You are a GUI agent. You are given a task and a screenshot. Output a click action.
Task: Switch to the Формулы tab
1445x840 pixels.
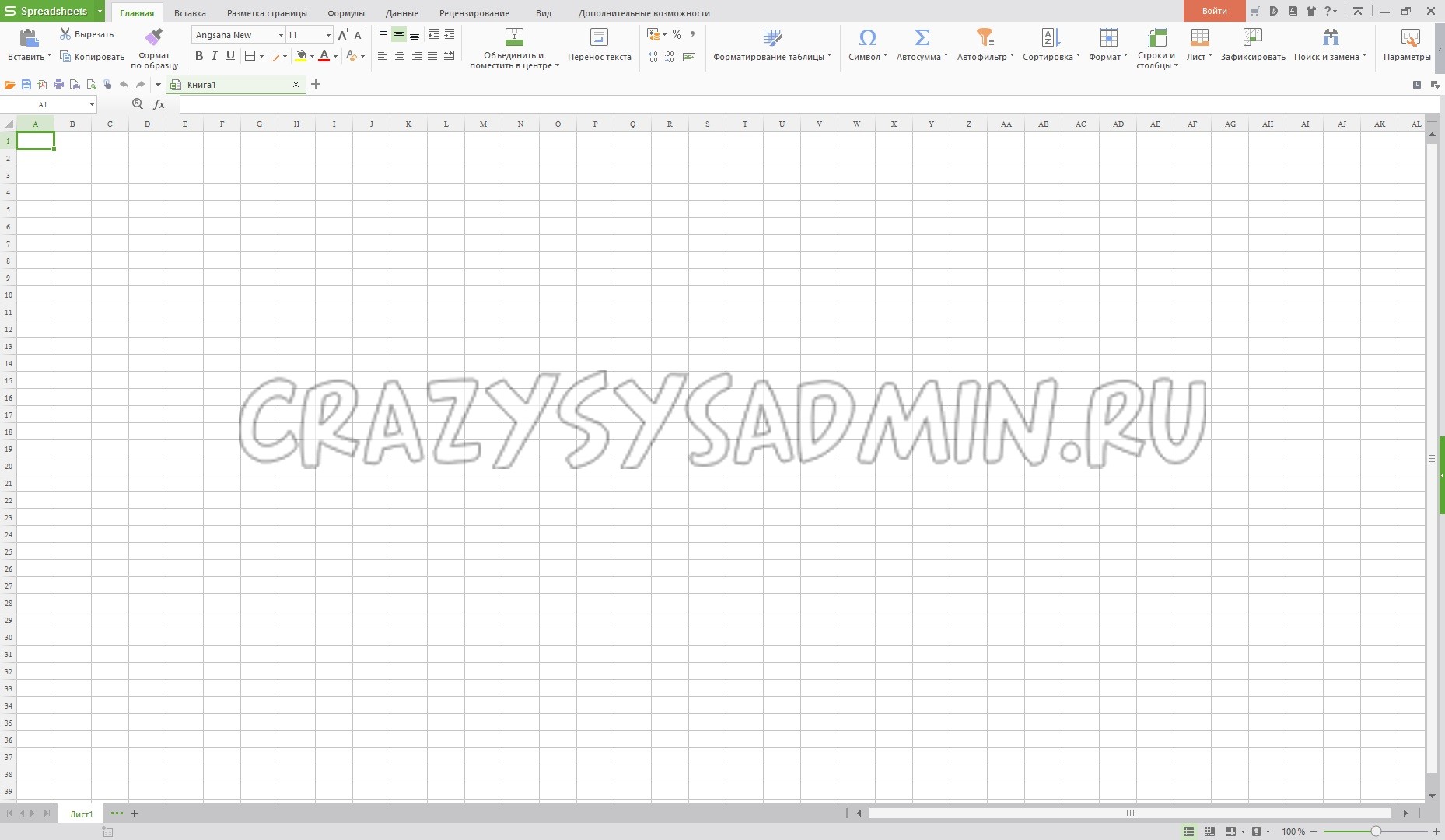click(x=346, y=13)
